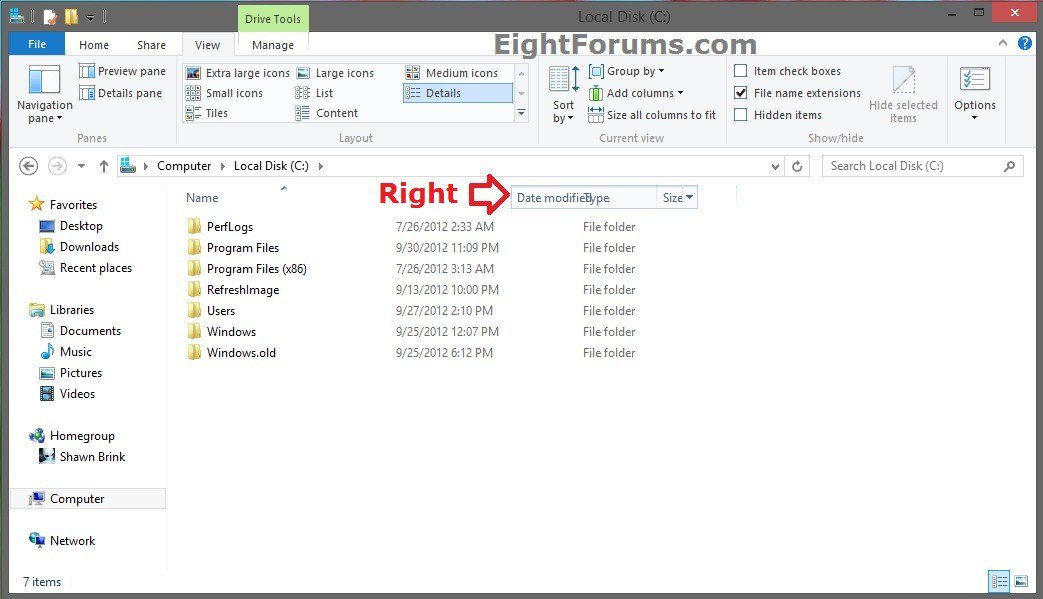This screenshot has height=599, width=1043.
Task: Click the Size column dropdown arrow
Action: 690,198
